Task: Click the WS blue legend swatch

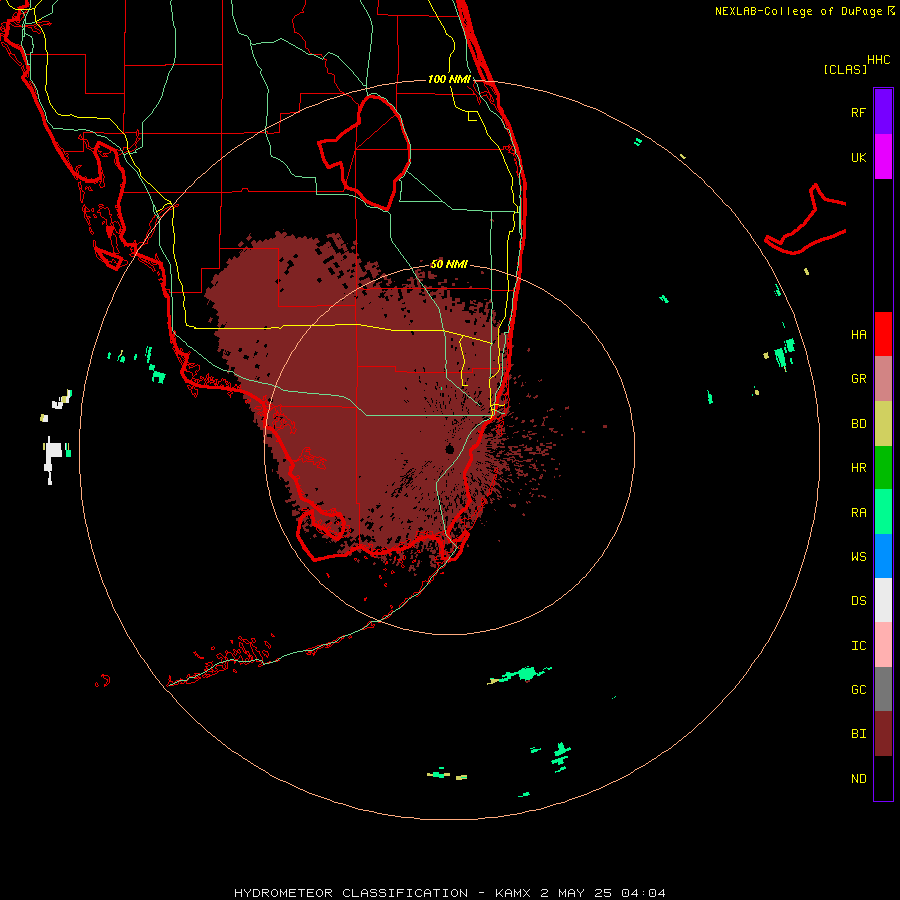Action: pyautogui.click(x=883, y=556)
